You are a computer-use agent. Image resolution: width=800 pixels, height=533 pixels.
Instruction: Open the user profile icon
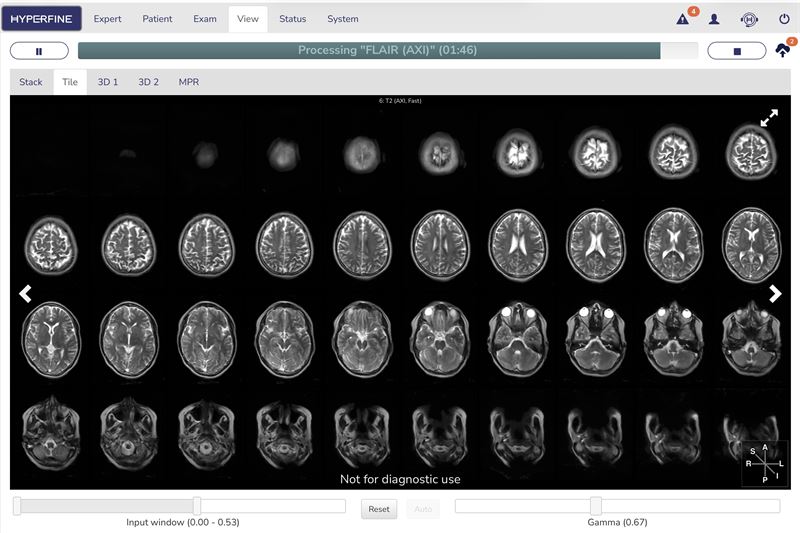[x=714, y=19]
